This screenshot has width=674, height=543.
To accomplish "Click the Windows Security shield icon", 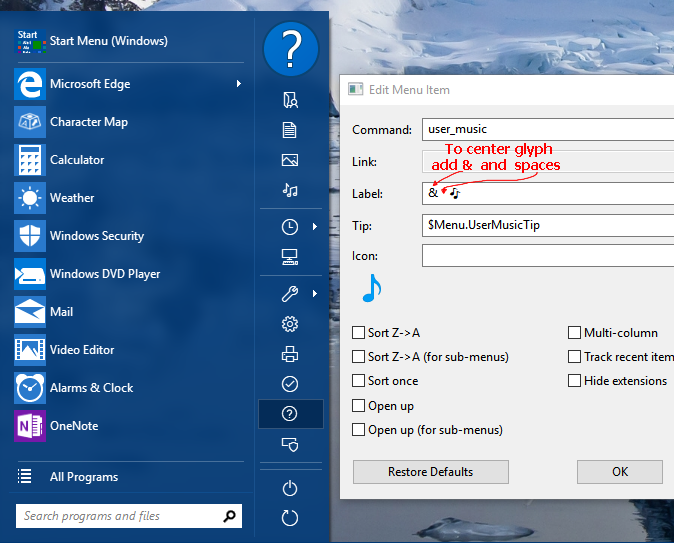I will 30,236.
